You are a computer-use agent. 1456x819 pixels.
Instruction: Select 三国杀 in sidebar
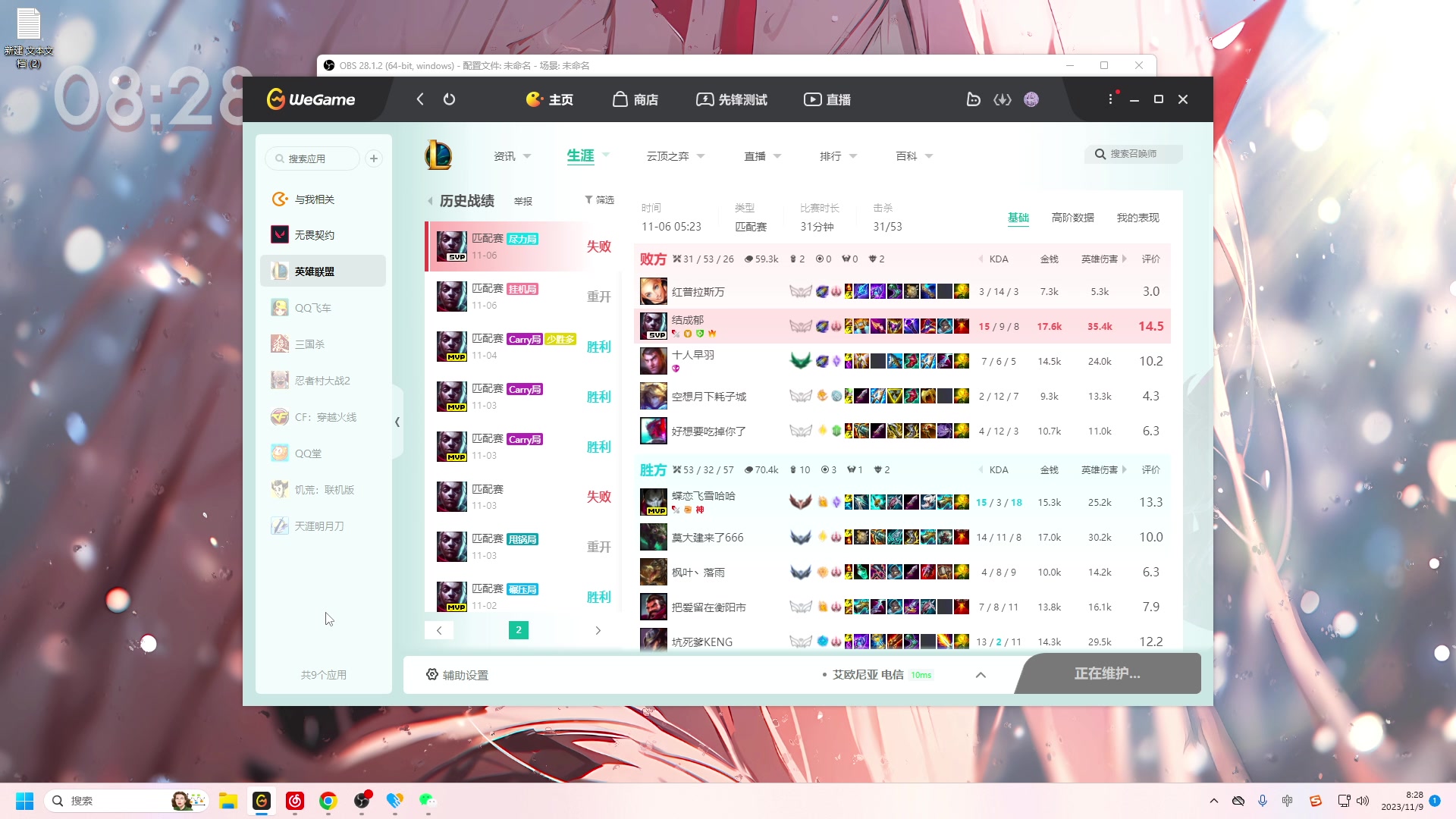click(323, 344)
